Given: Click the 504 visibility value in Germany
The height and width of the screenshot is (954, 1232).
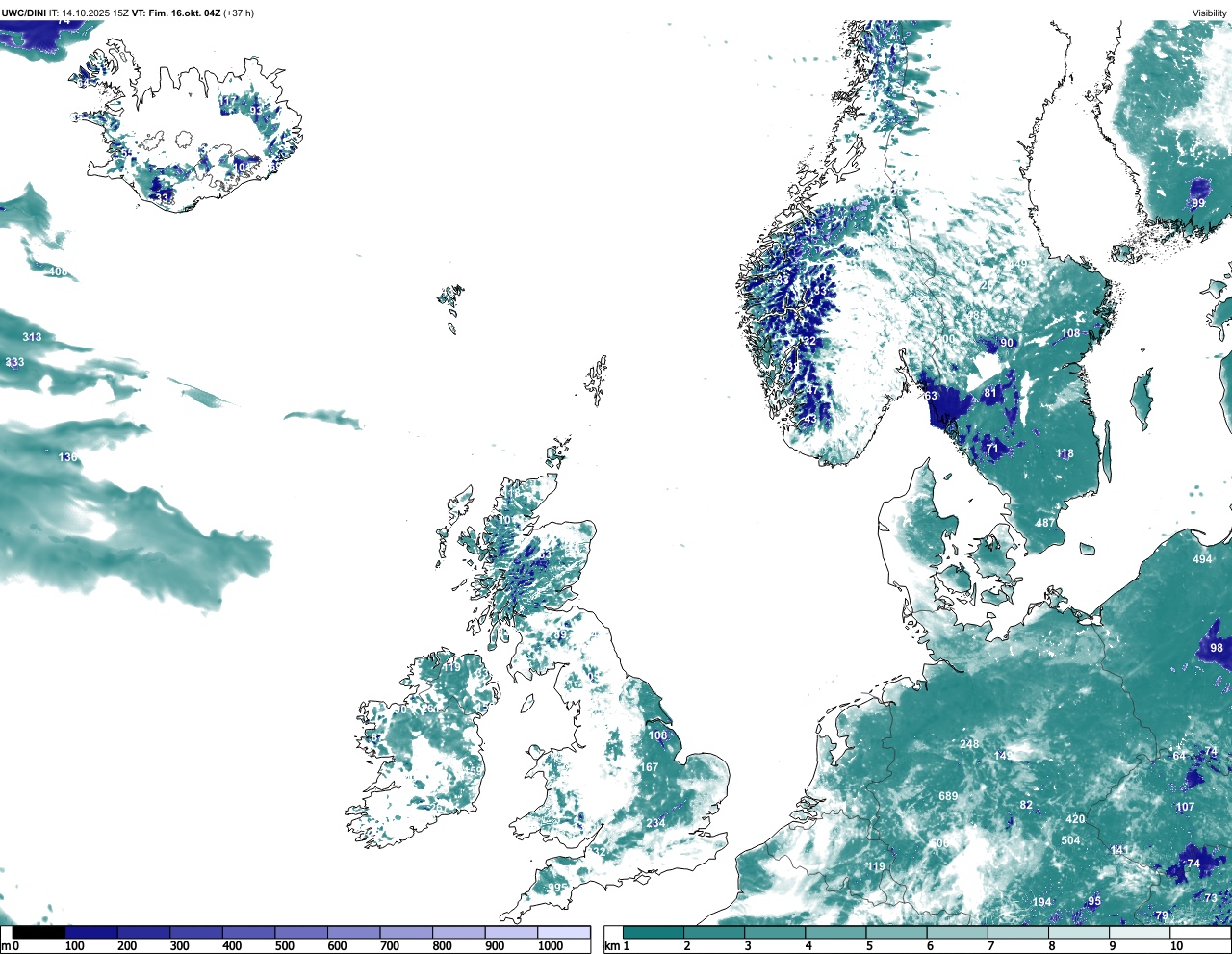Looking at the screenshot, I should pyautogui.click(x=1070, y=840).
